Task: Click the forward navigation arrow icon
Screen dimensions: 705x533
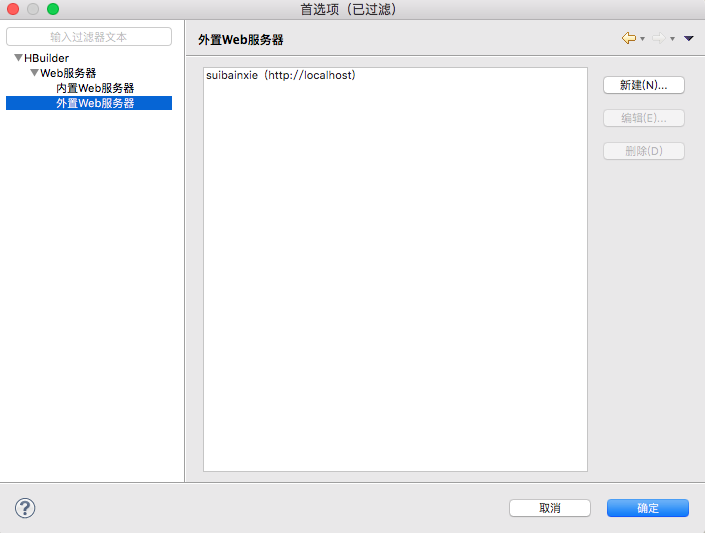Action: [x=659, y=38]
